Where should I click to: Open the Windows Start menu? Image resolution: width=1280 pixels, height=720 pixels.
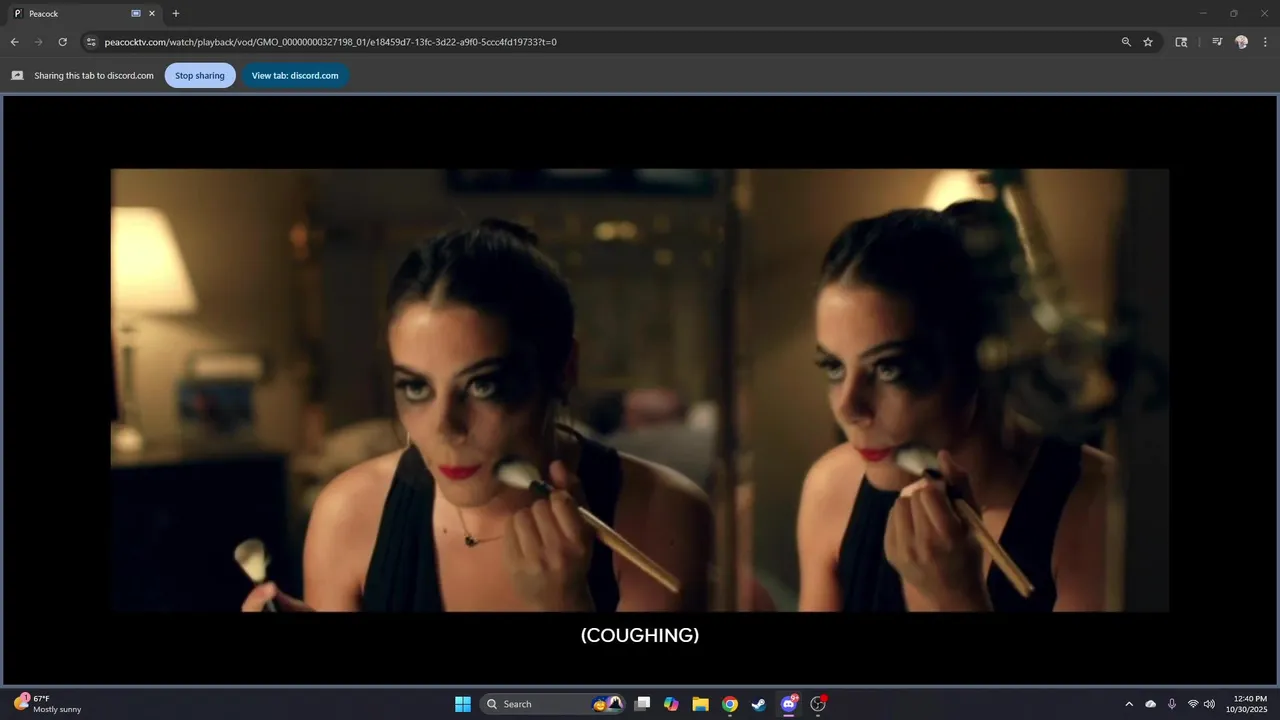tap(463, 704)
